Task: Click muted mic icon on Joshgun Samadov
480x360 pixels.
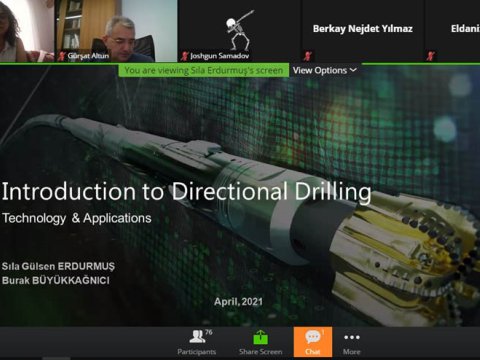Action: pos(184,56)
